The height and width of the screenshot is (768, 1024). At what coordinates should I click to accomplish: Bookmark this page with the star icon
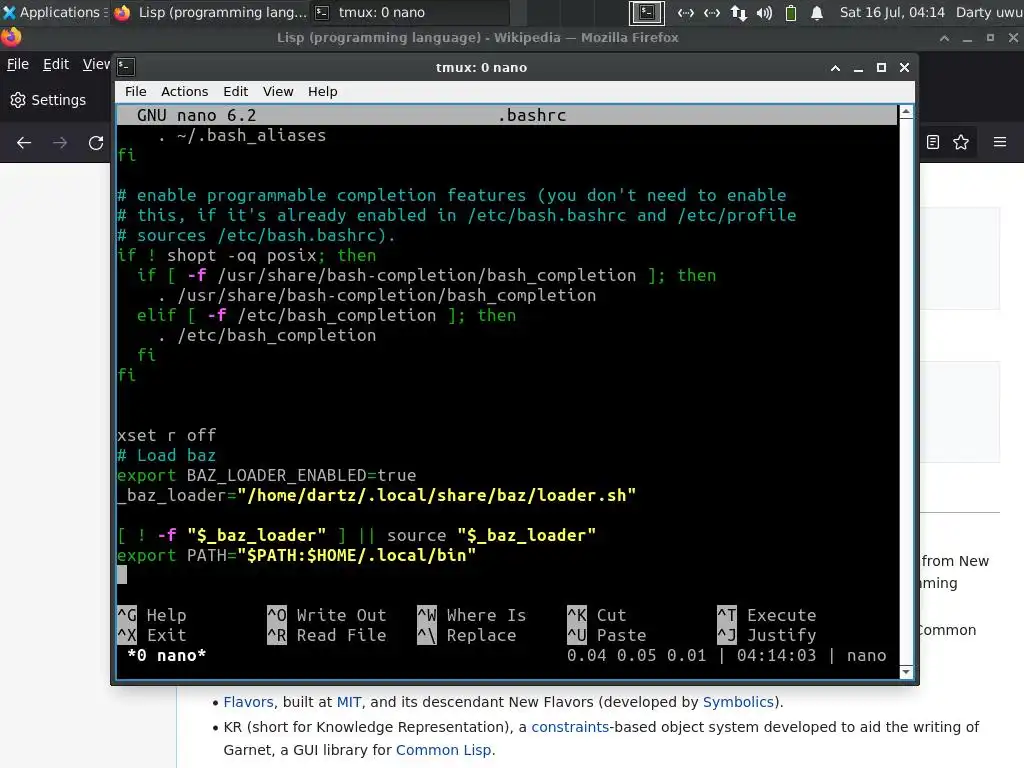tap(961, 142)
